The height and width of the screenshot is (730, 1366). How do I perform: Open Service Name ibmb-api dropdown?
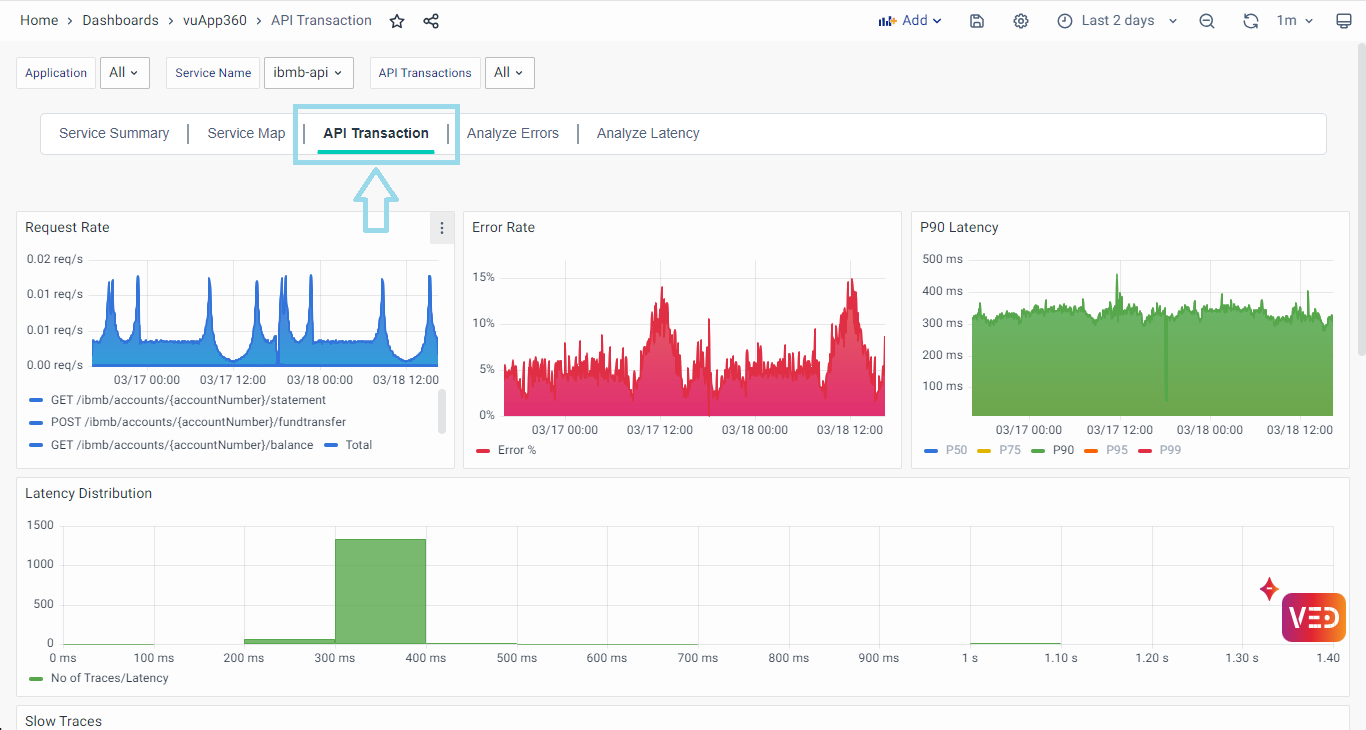click(308, 73)
